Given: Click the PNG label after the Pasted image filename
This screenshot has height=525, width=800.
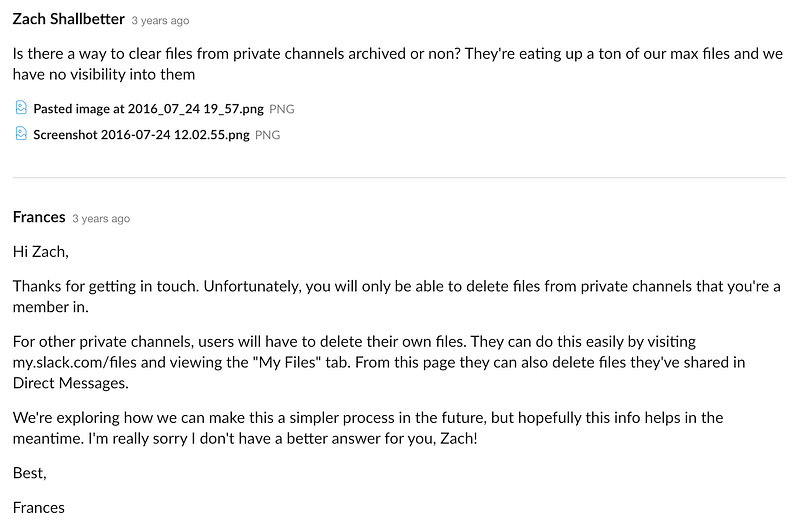Looking at the screenshot, I should tap(282, 109).
